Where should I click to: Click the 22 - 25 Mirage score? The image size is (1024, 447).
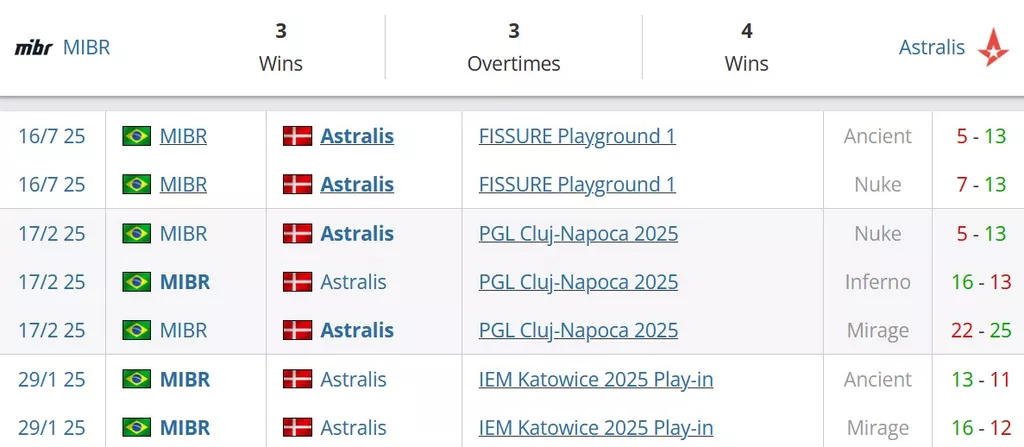click(981, 330)
